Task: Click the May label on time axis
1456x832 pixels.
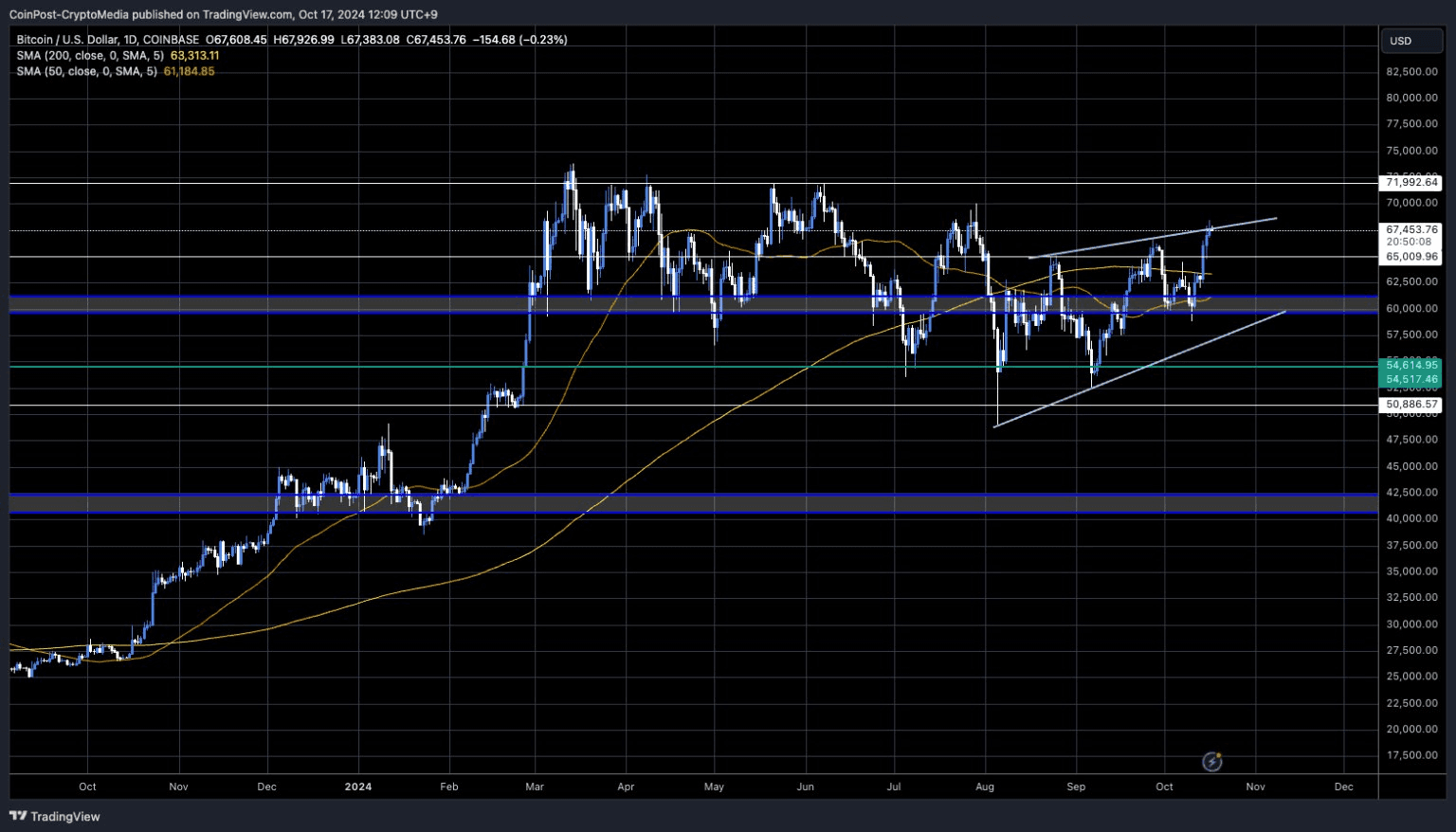Action: click(714, 787)
